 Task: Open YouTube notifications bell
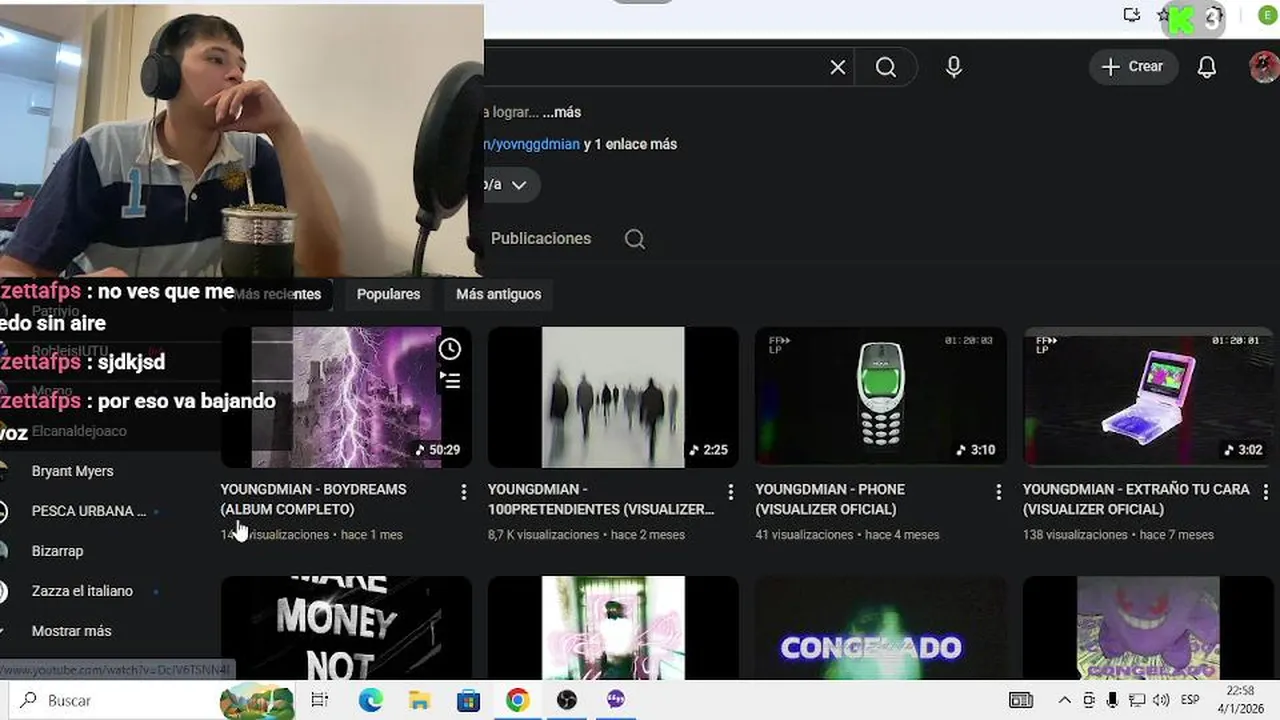point(1207,67)
